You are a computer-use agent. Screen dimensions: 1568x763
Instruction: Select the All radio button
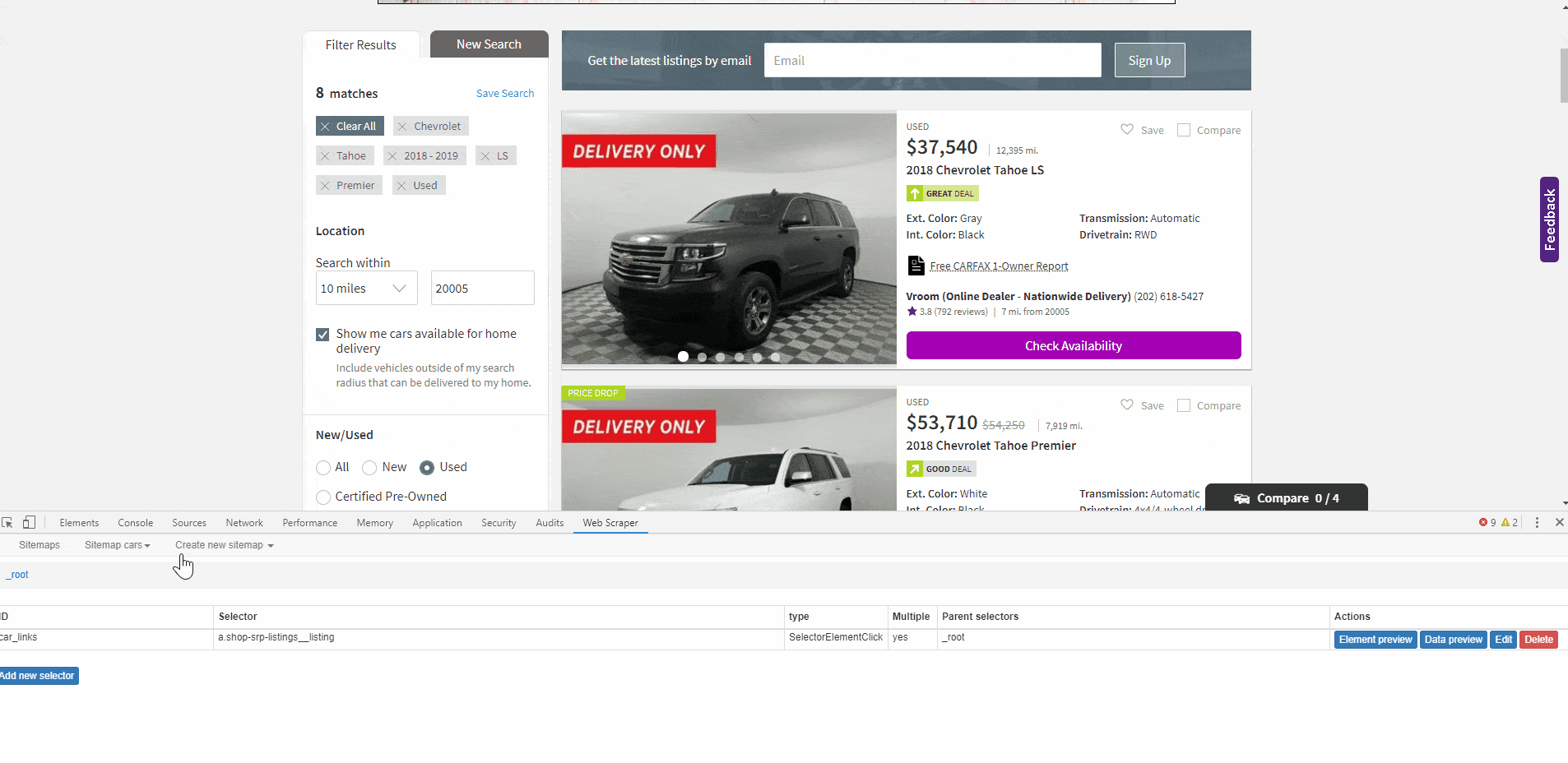pyautogui.click(x=323, y=468)
